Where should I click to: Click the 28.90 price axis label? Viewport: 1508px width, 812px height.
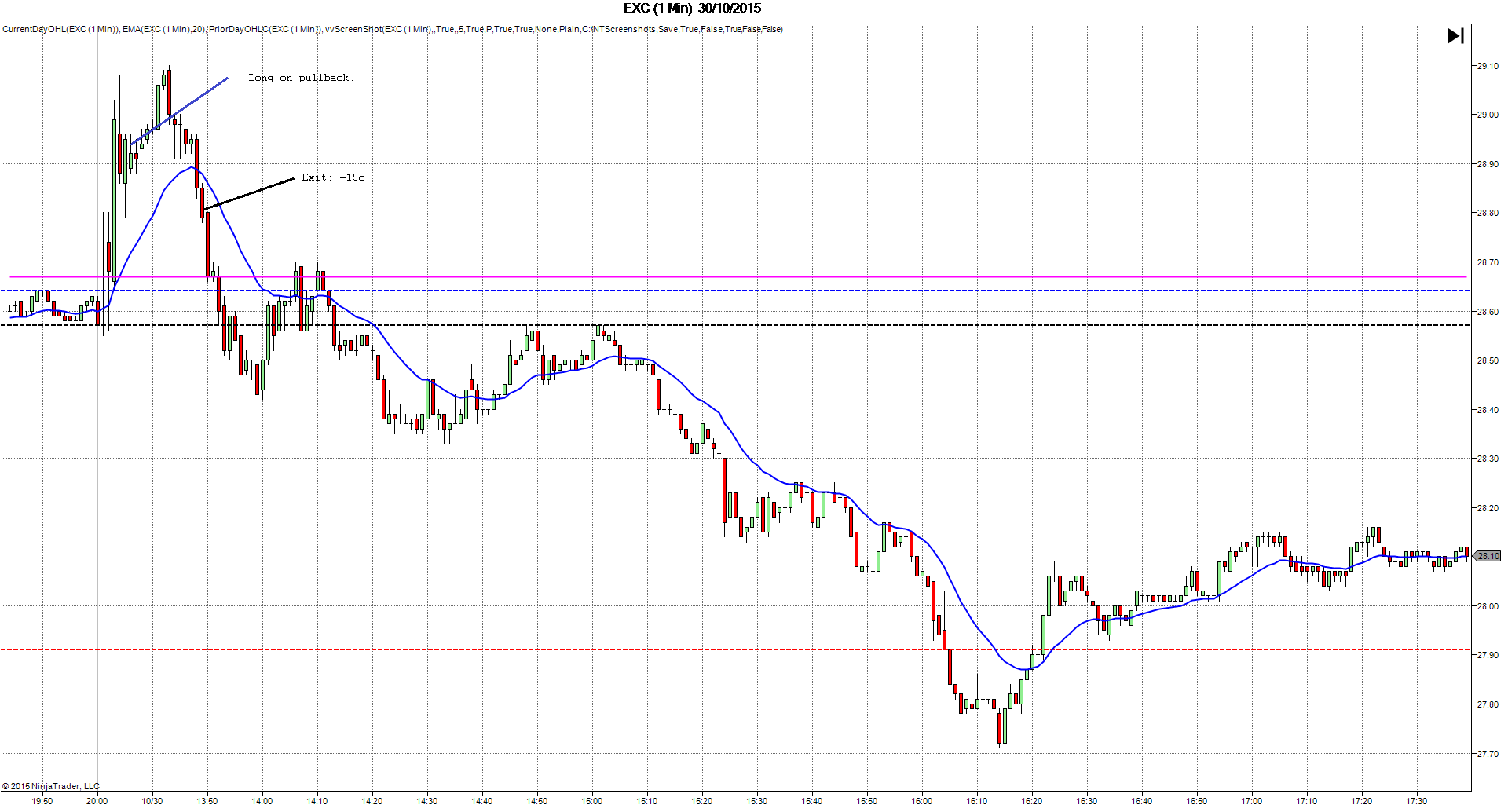[1487, 164]
